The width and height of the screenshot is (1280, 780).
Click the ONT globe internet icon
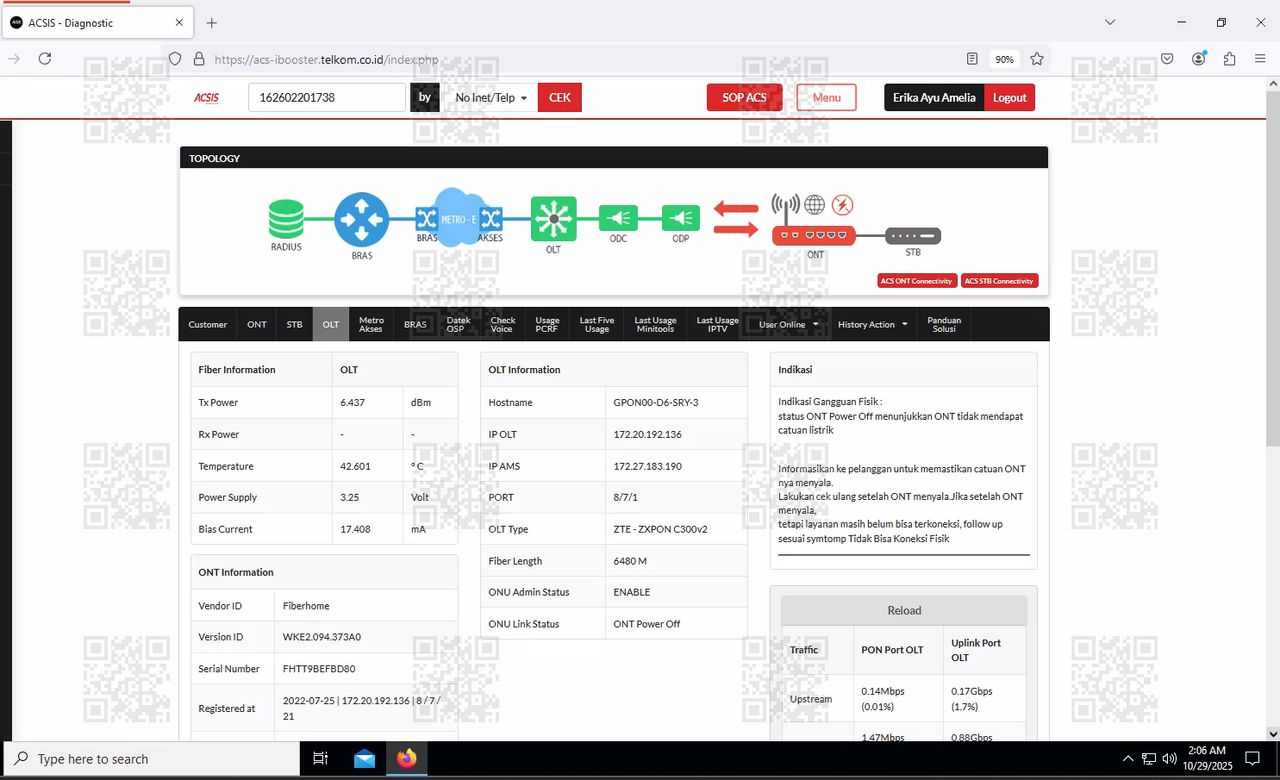[x=815, y=205]
